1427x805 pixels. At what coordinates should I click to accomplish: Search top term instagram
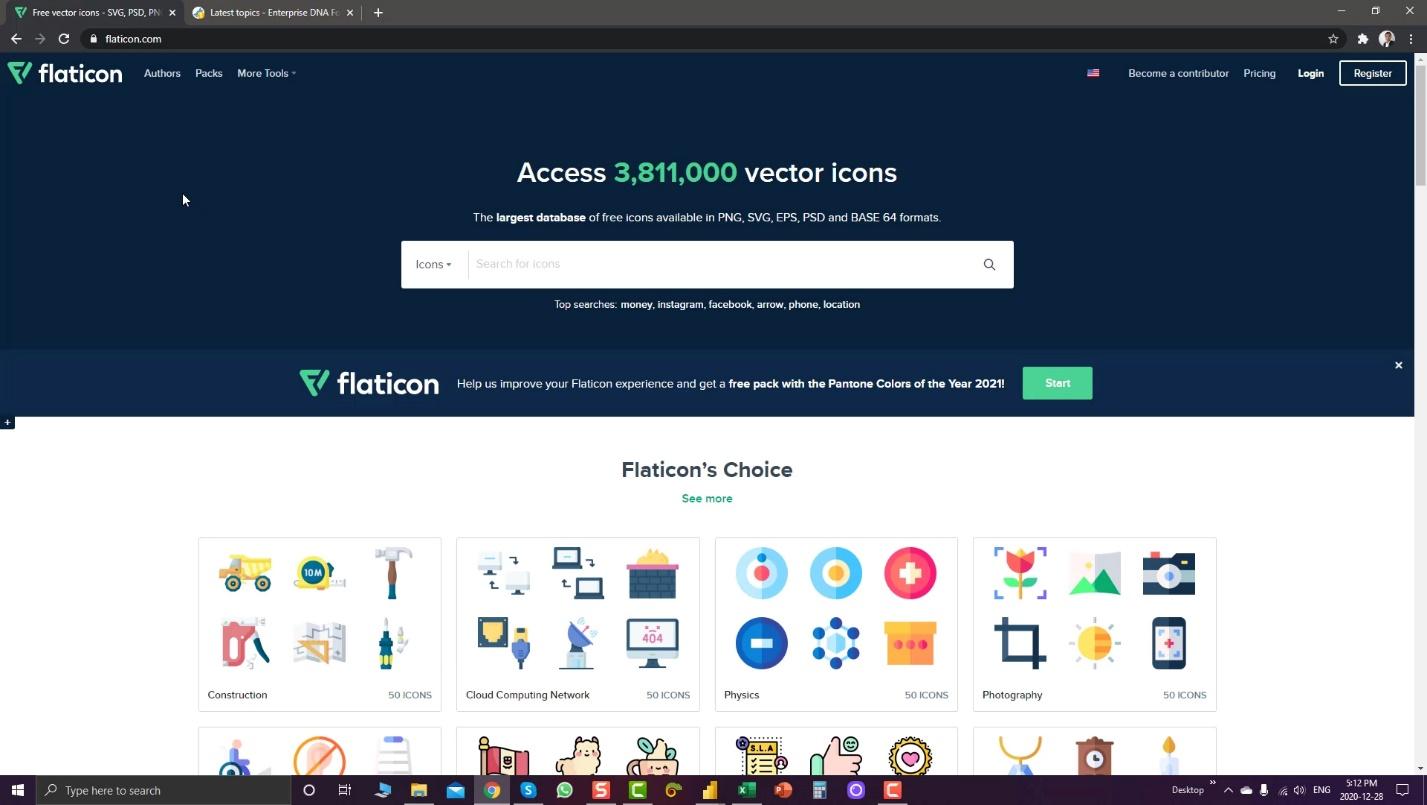[680, 304]
